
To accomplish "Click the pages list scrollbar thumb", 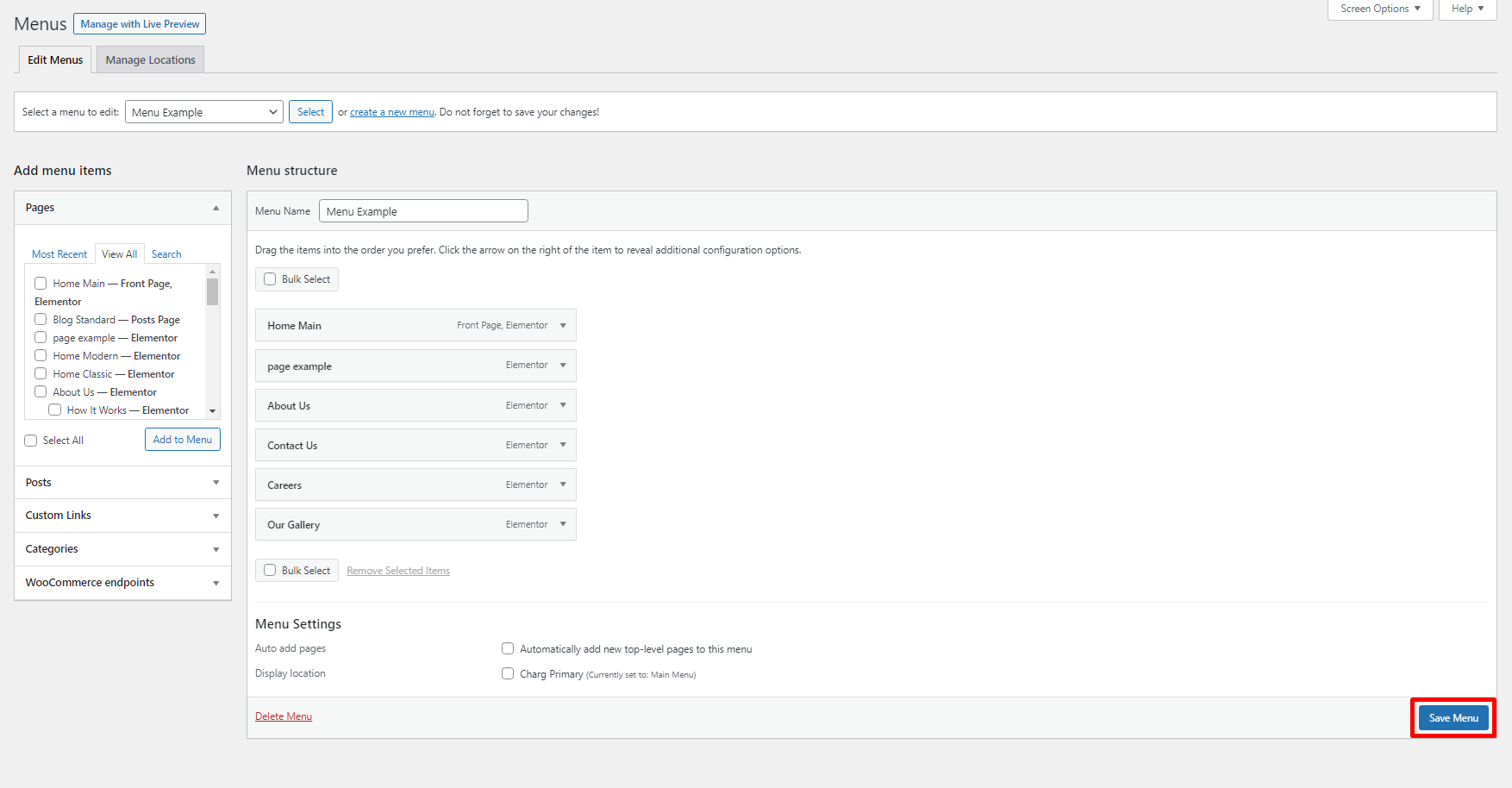I will pyautogui.click(x=212, y=291).
